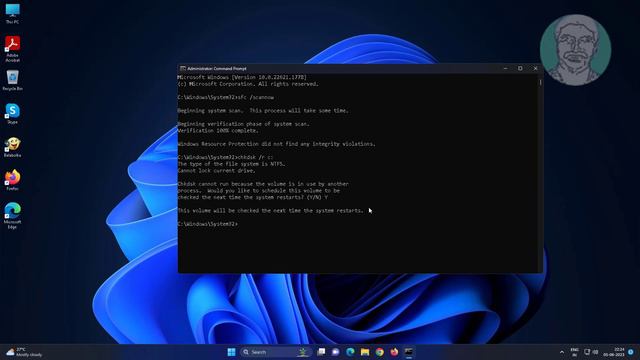Maximize the Command Prompt window

(x=520, y=69)
